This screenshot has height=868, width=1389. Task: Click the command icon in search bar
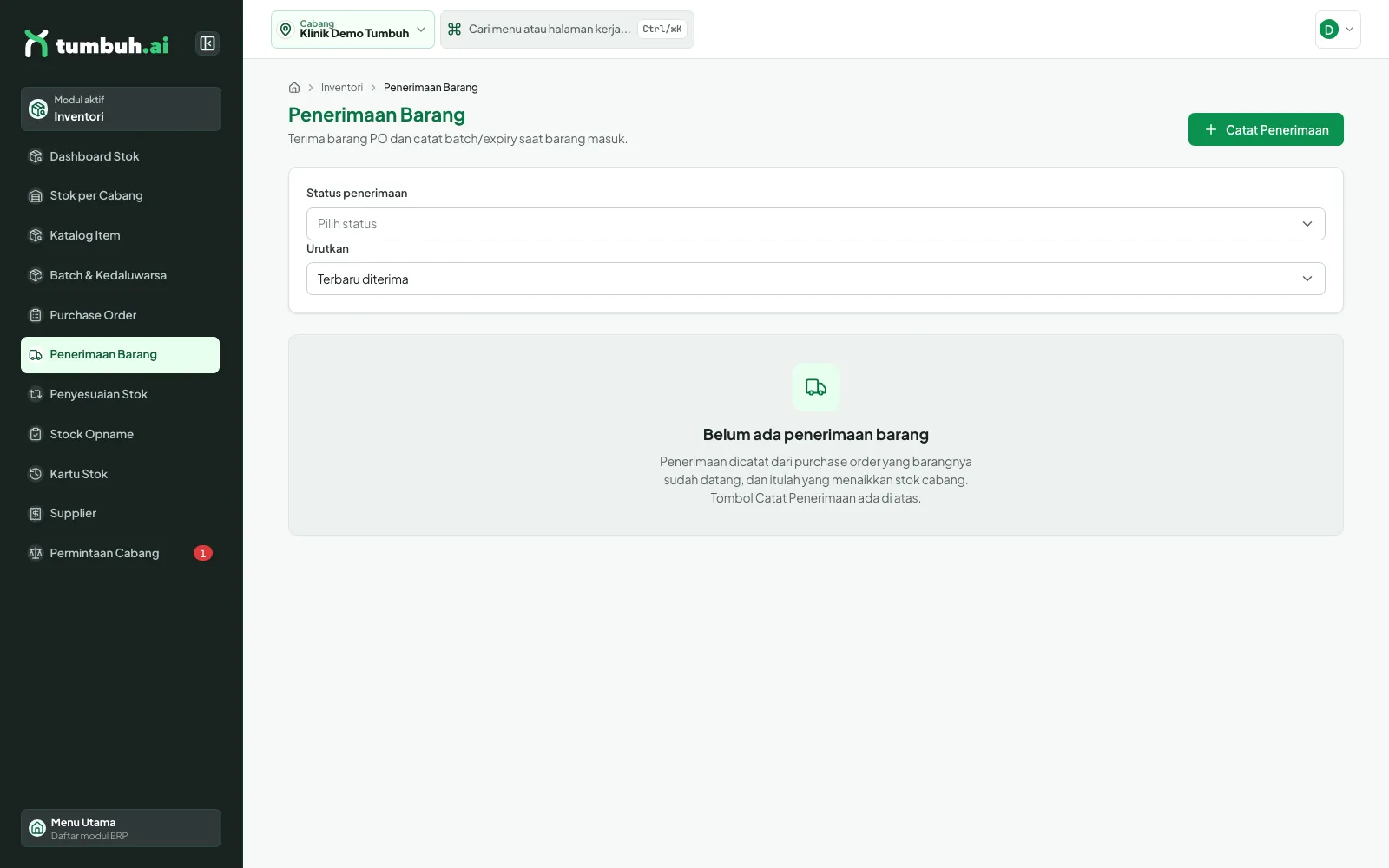(454, 30)
